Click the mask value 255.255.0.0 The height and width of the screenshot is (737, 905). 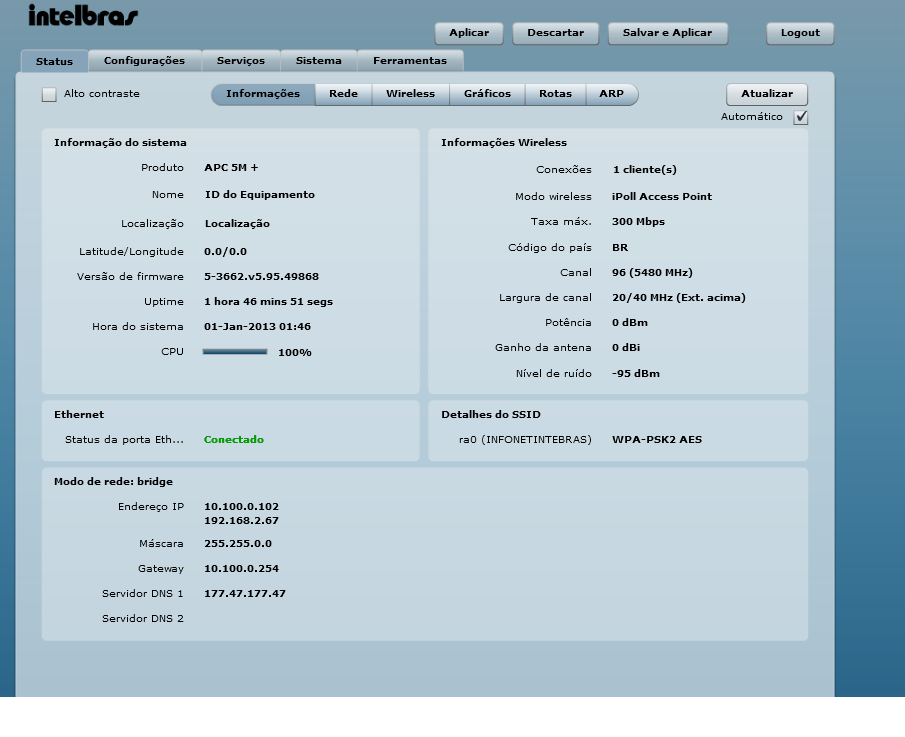pyautogui.click(x=238, y=544)
